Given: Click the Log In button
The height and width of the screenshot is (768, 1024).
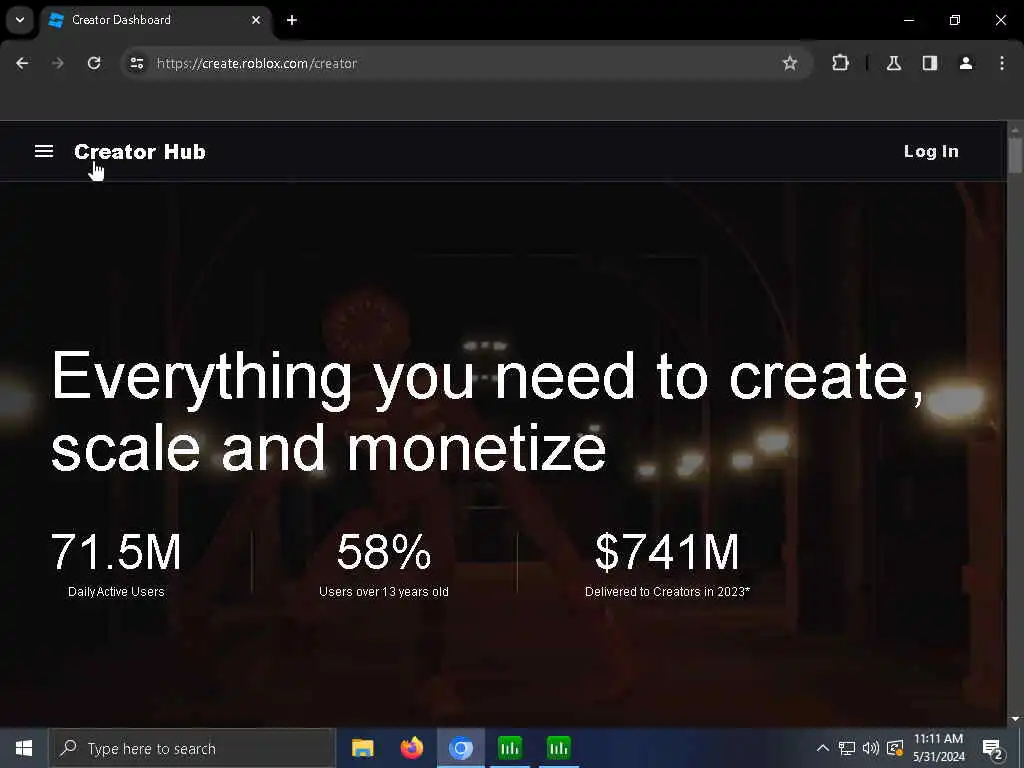Looking at the screenshot, I should pos(931,152).
